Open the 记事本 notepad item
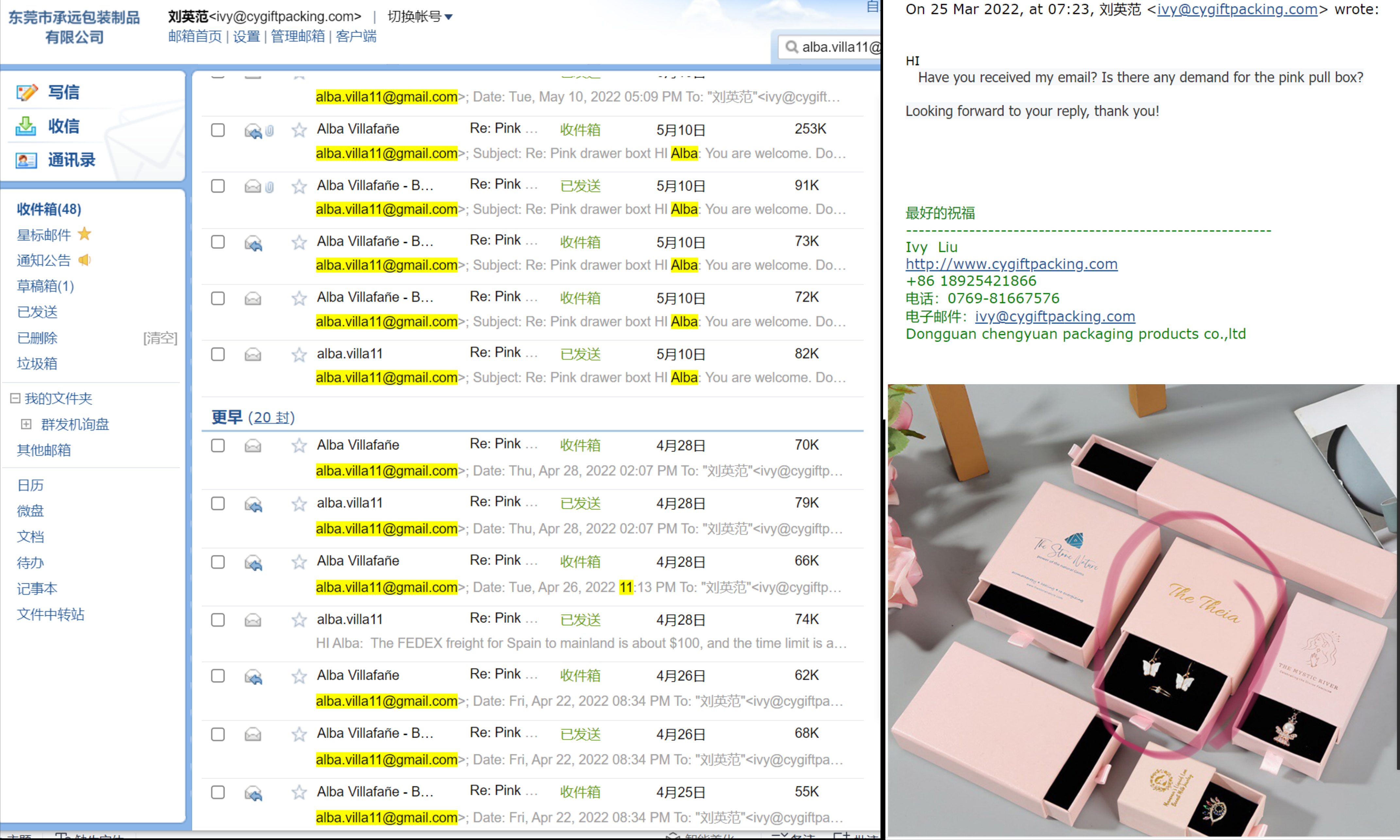The height and width of the screenshot is (840, 1400). 37,589
